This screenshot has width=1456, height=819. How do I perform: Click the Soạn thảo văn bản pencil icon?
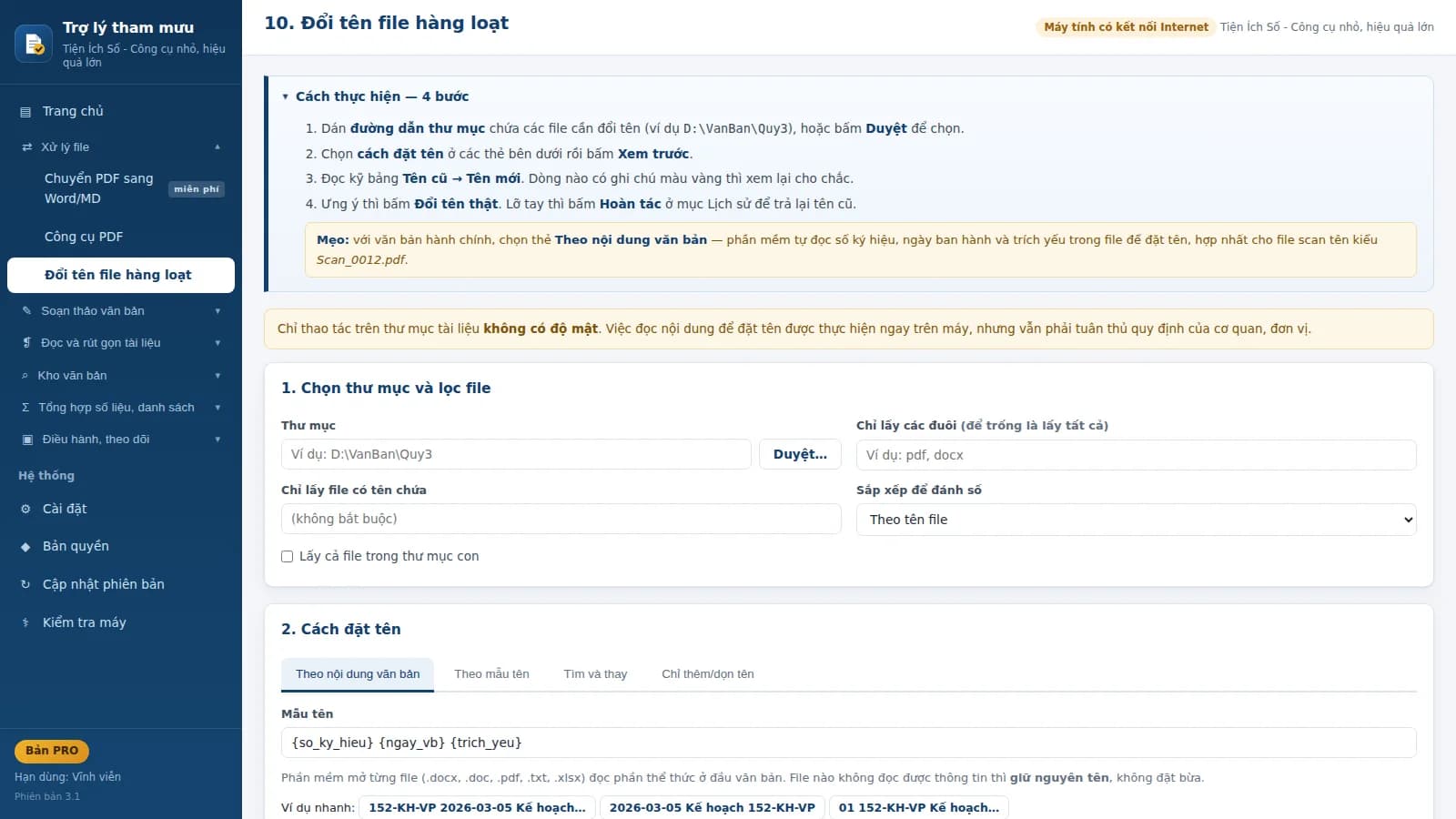(x=26, y=311)
